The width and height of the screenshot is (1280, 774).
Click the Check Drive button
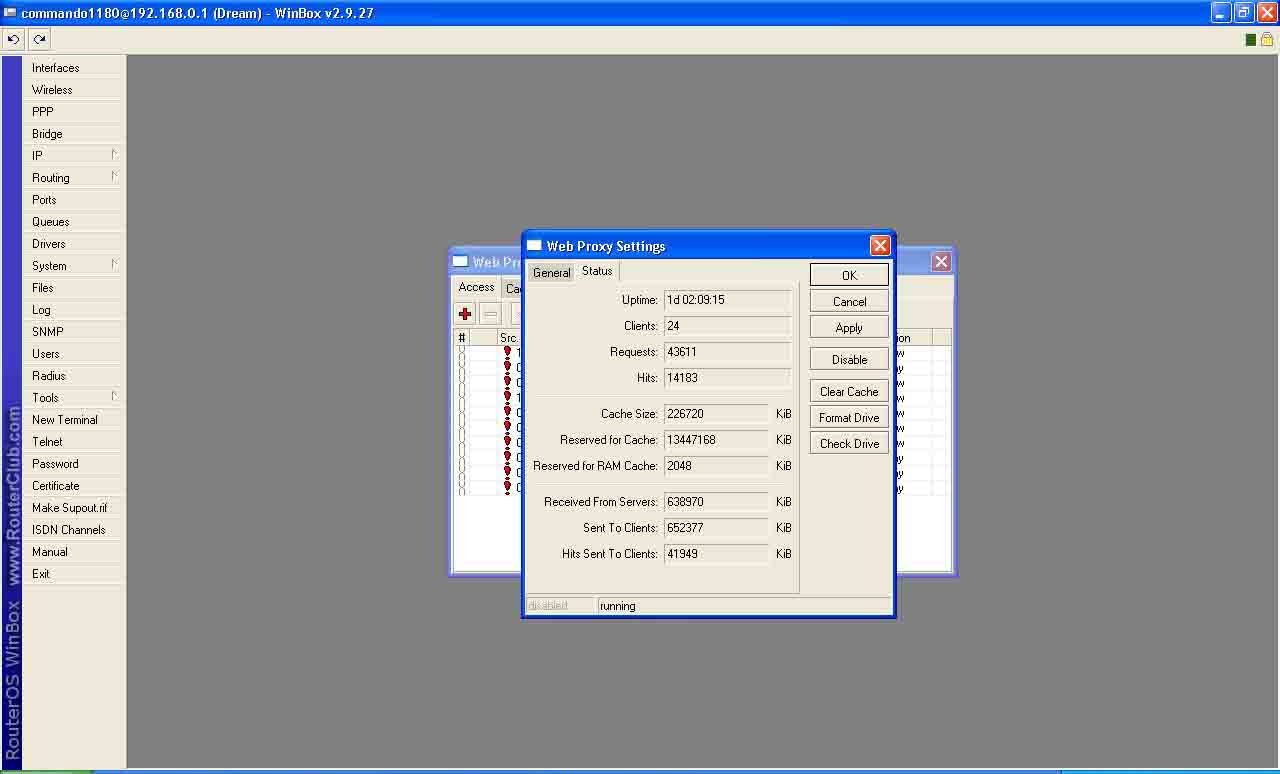click(849, 443)
